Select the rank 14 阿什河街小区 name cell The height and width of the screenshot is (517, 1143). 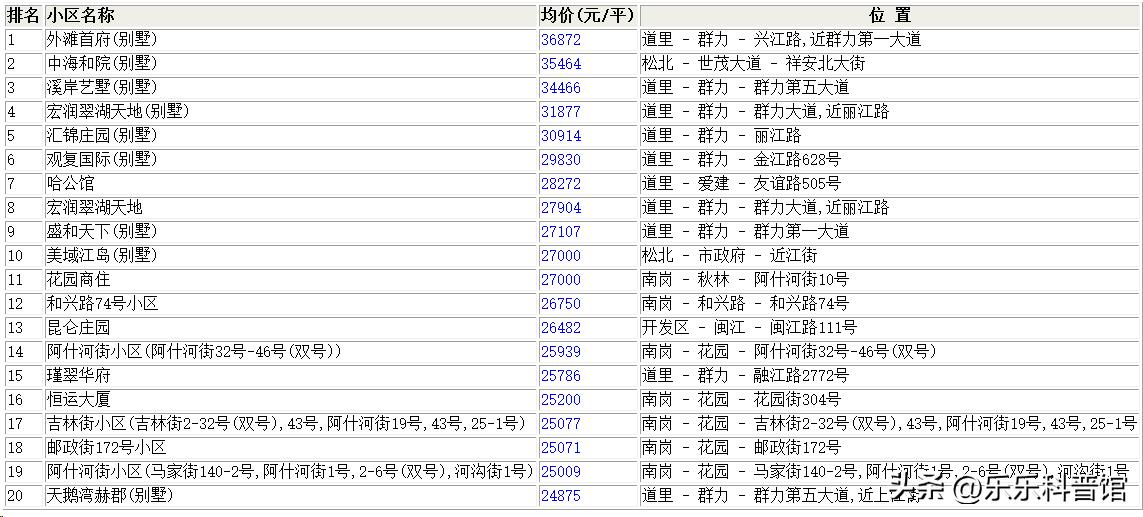(291, 352)
